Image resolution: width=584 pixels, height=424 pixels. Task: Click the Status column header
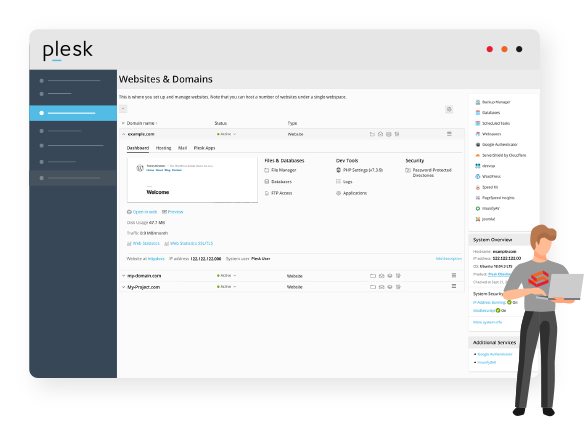(x=220, y=123)
